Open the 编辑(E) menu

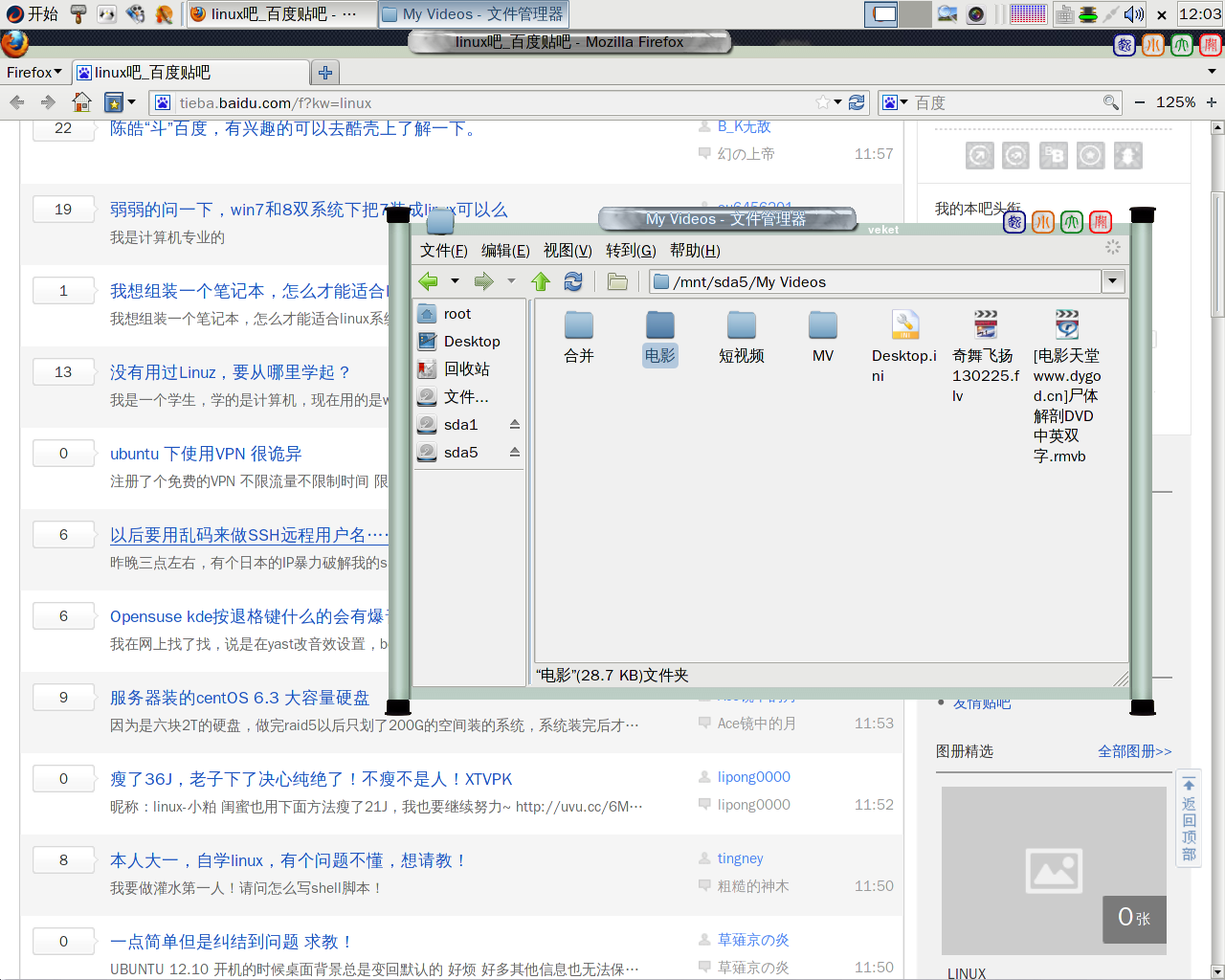click(505, 251)
